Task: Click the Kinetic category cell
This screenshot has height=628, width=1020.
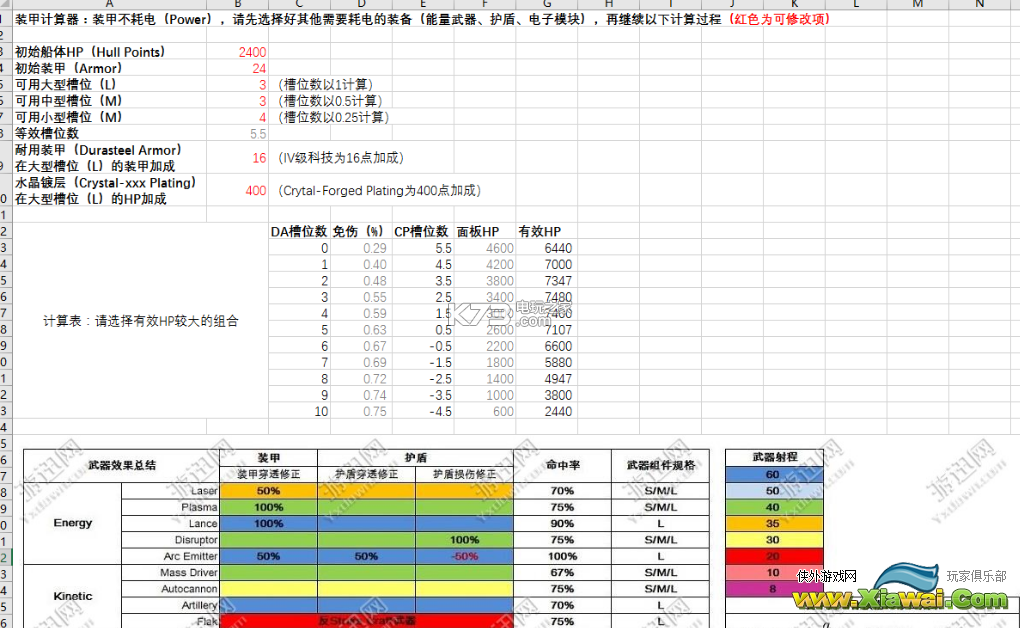Action: (x=73, y=596)
